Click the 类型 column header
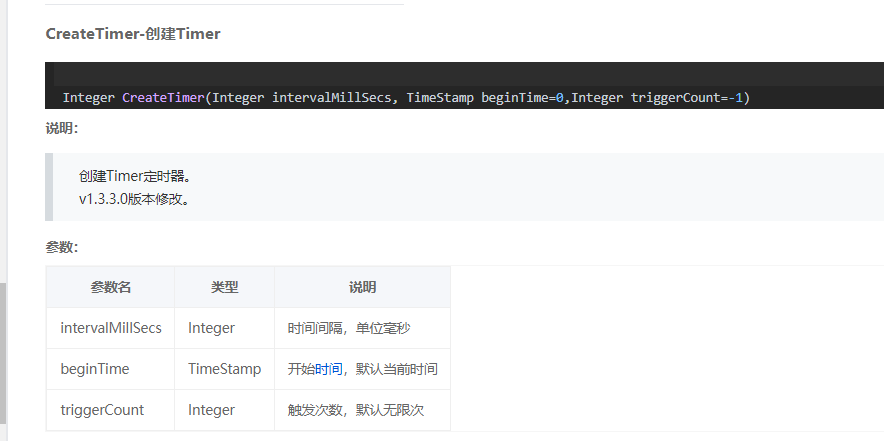The width and height of the screenshot is (884, 441). (x=224, y=287)
